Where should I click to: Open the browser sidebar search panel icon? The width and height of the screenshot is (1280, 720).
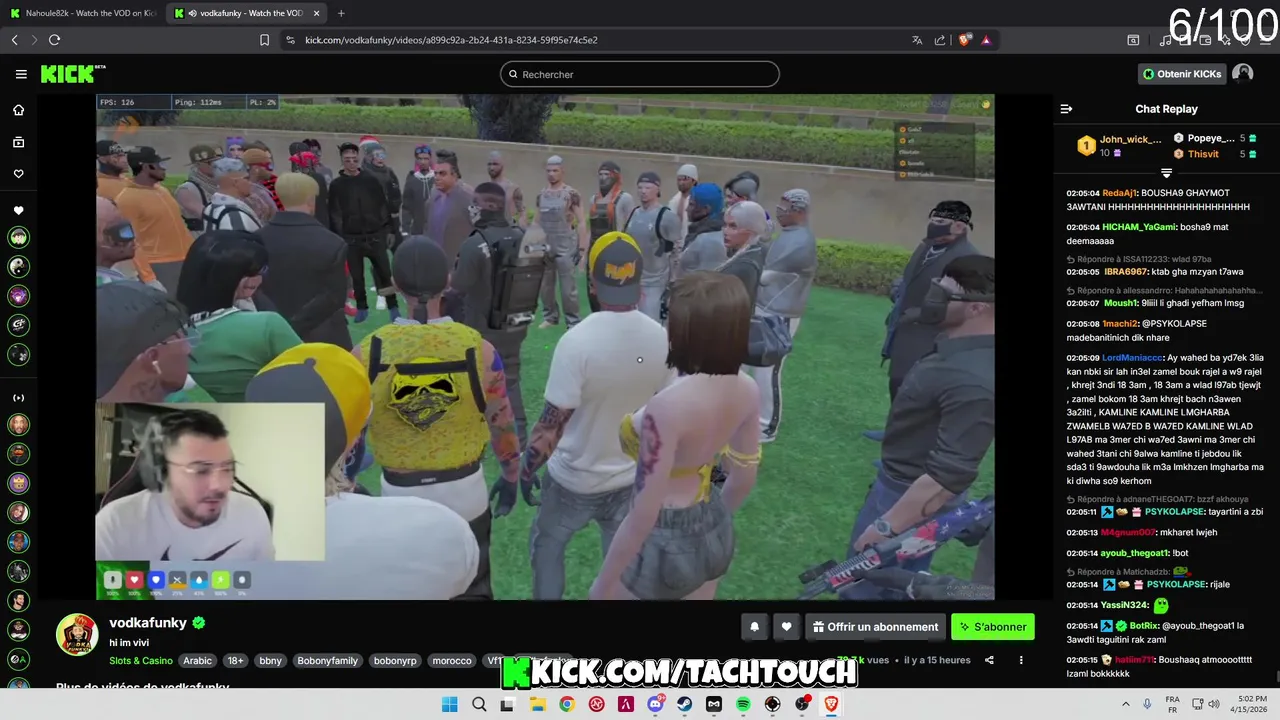point(1133,40)
